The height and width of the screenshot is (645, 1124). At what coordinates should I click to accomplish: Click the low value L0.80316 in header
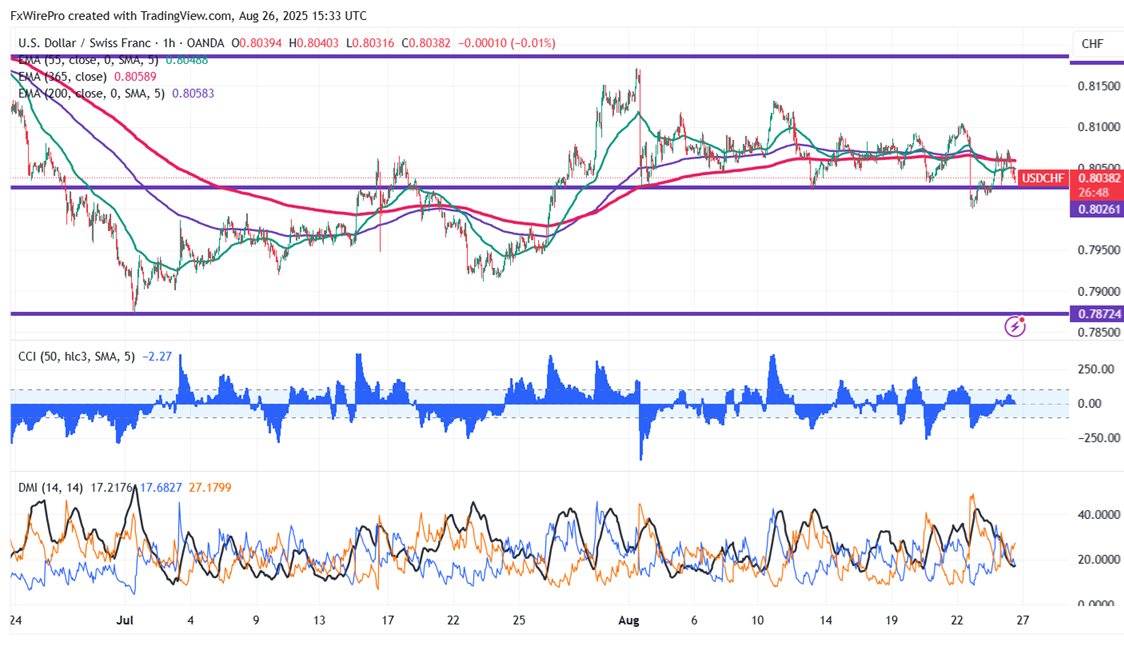click(370, 43)
